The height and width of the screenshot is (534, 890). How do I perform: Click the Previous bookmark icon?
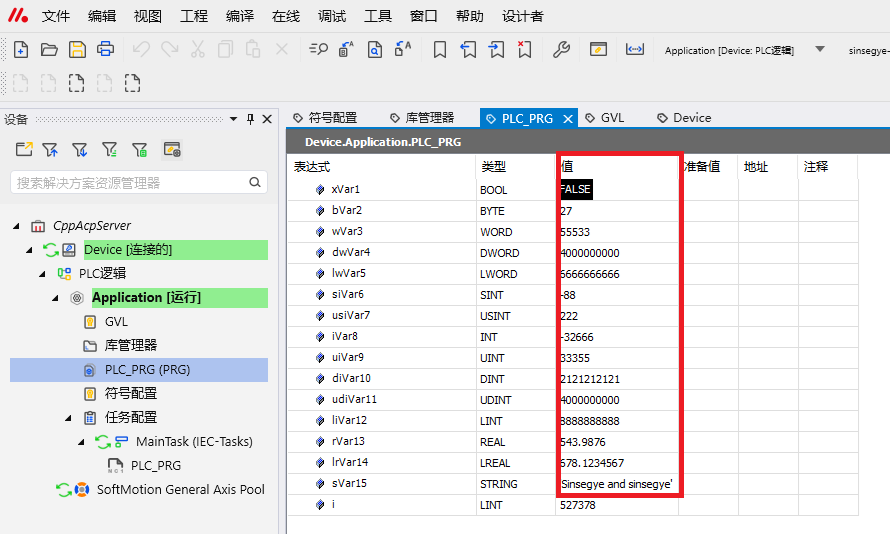[x=468, y=49]
